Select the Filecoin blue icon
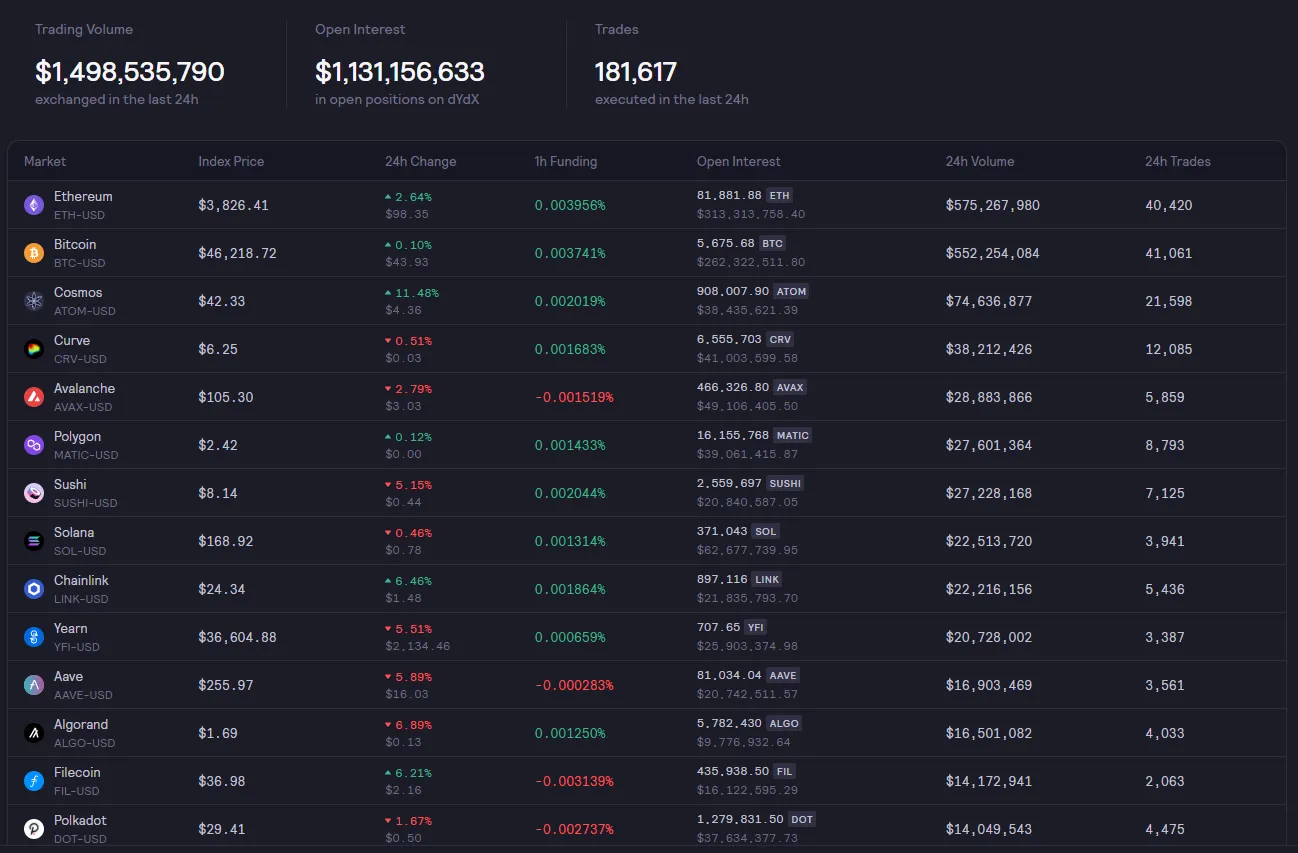 34,781
